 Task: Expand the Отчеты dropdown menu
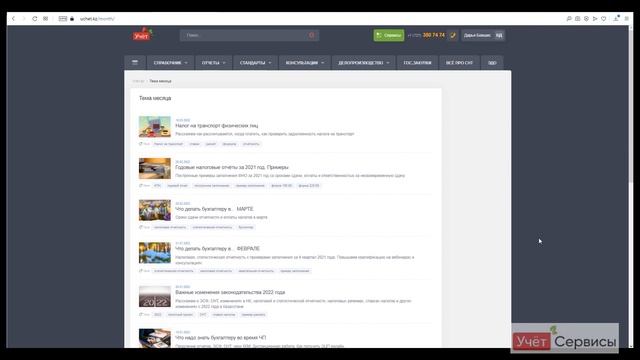coord(213,63)
